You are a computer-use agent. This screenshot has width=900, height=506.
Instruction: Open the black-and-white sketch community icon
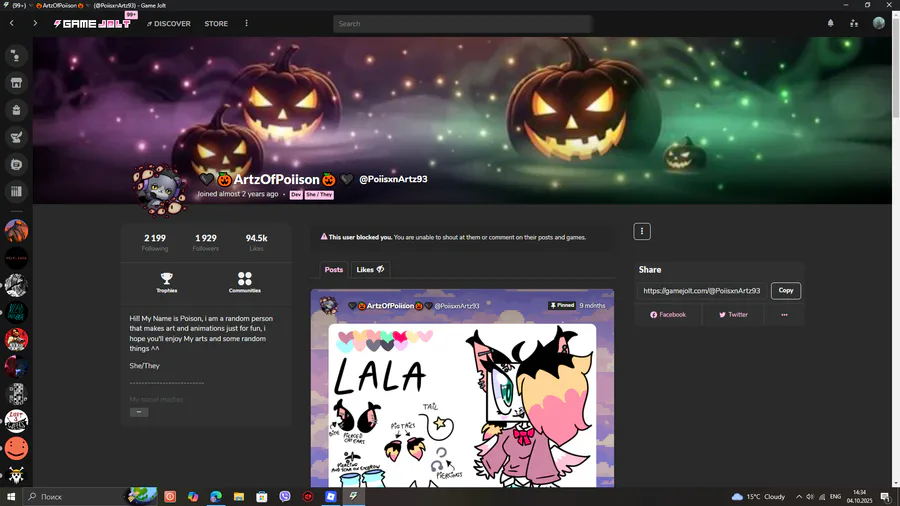(x=16, y=285)
